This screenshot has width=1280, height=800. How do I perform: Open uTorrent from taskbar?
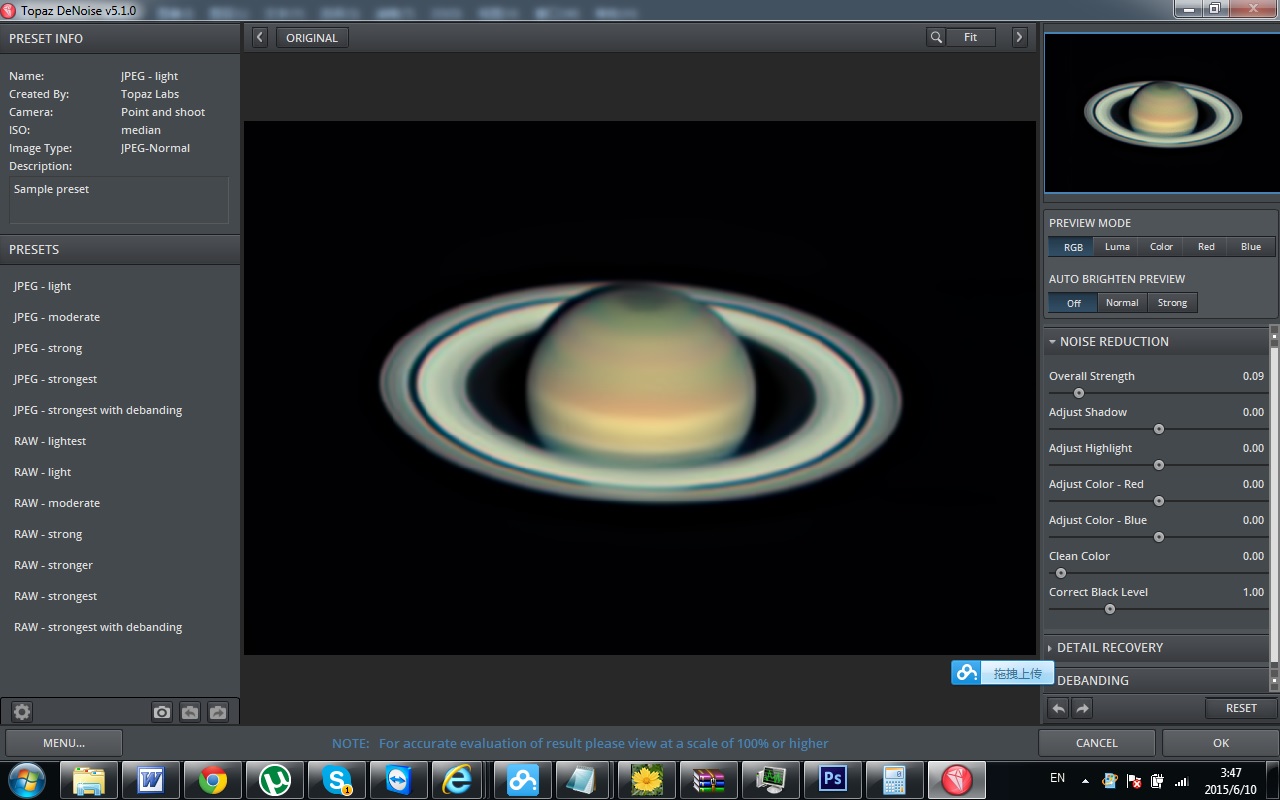(x=274, y=779)
